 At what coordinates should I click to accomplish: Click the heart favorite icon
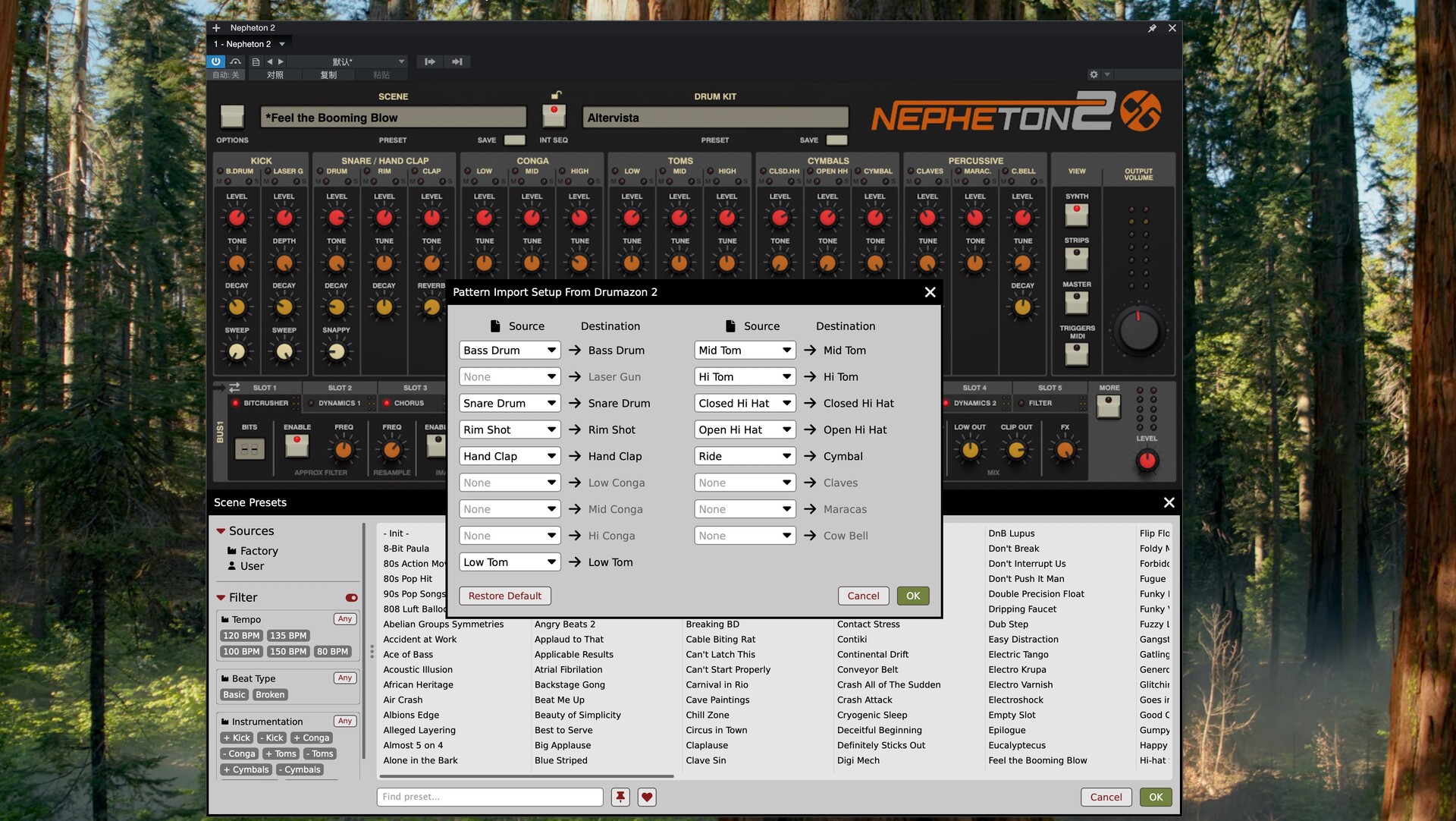(x=647, y=797)
